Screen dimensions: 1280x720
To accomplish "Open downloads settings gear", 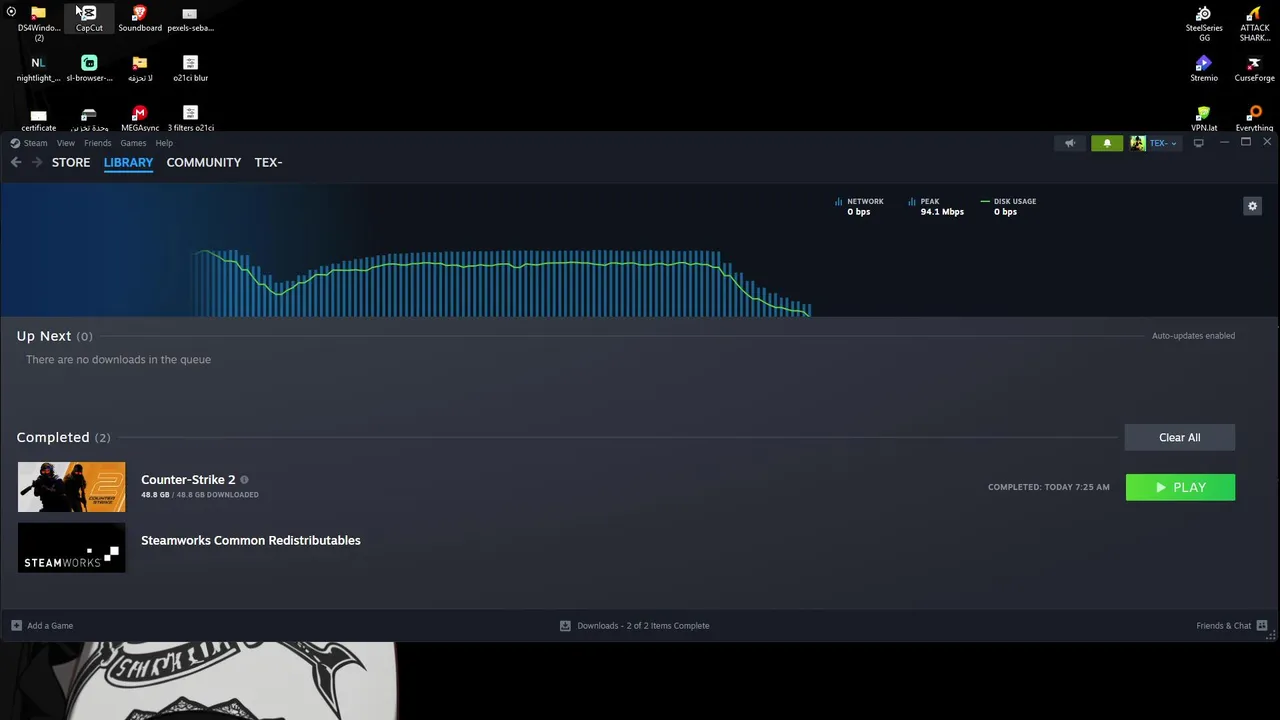I will (x=1252, y=206).
